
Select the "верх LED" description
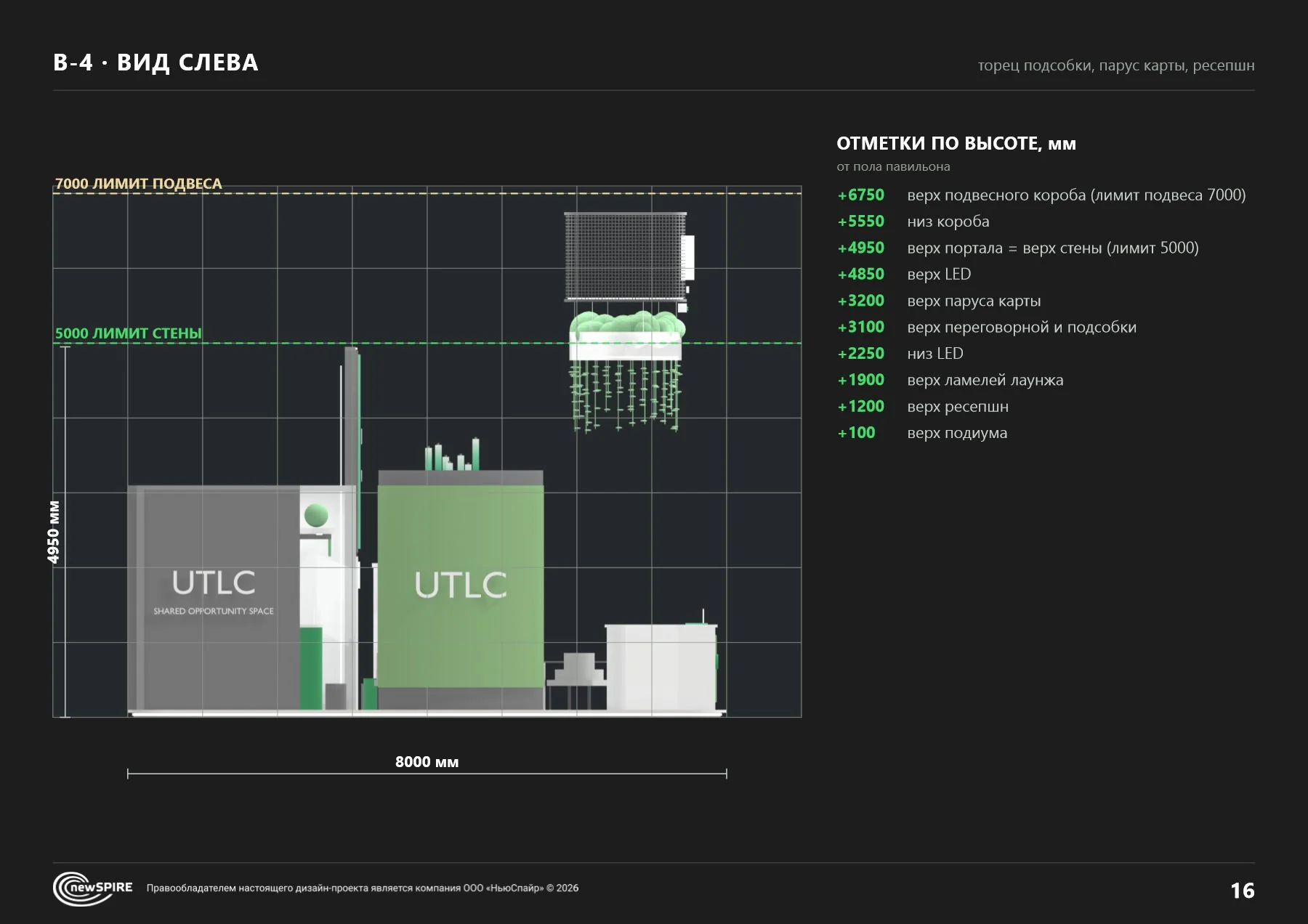[939, 275]
